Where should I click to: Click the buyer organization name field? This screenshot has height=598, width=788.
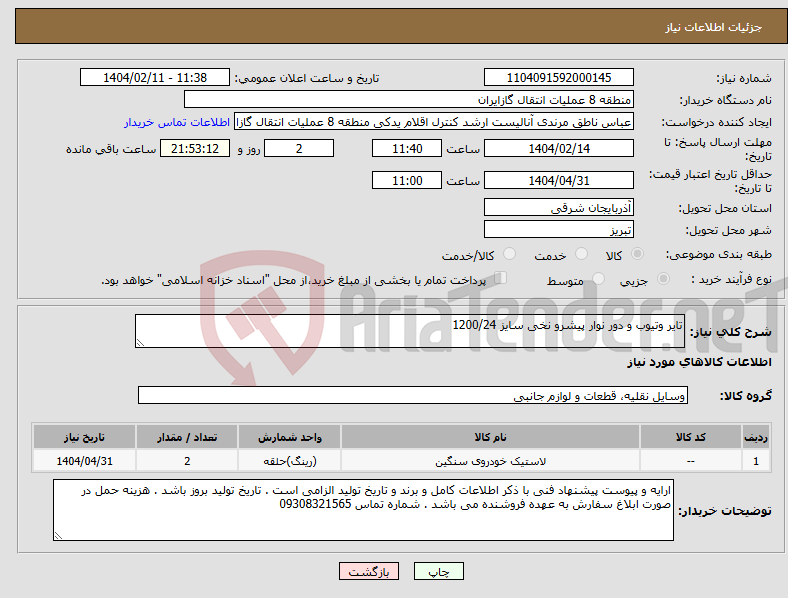tap(409, 99)
